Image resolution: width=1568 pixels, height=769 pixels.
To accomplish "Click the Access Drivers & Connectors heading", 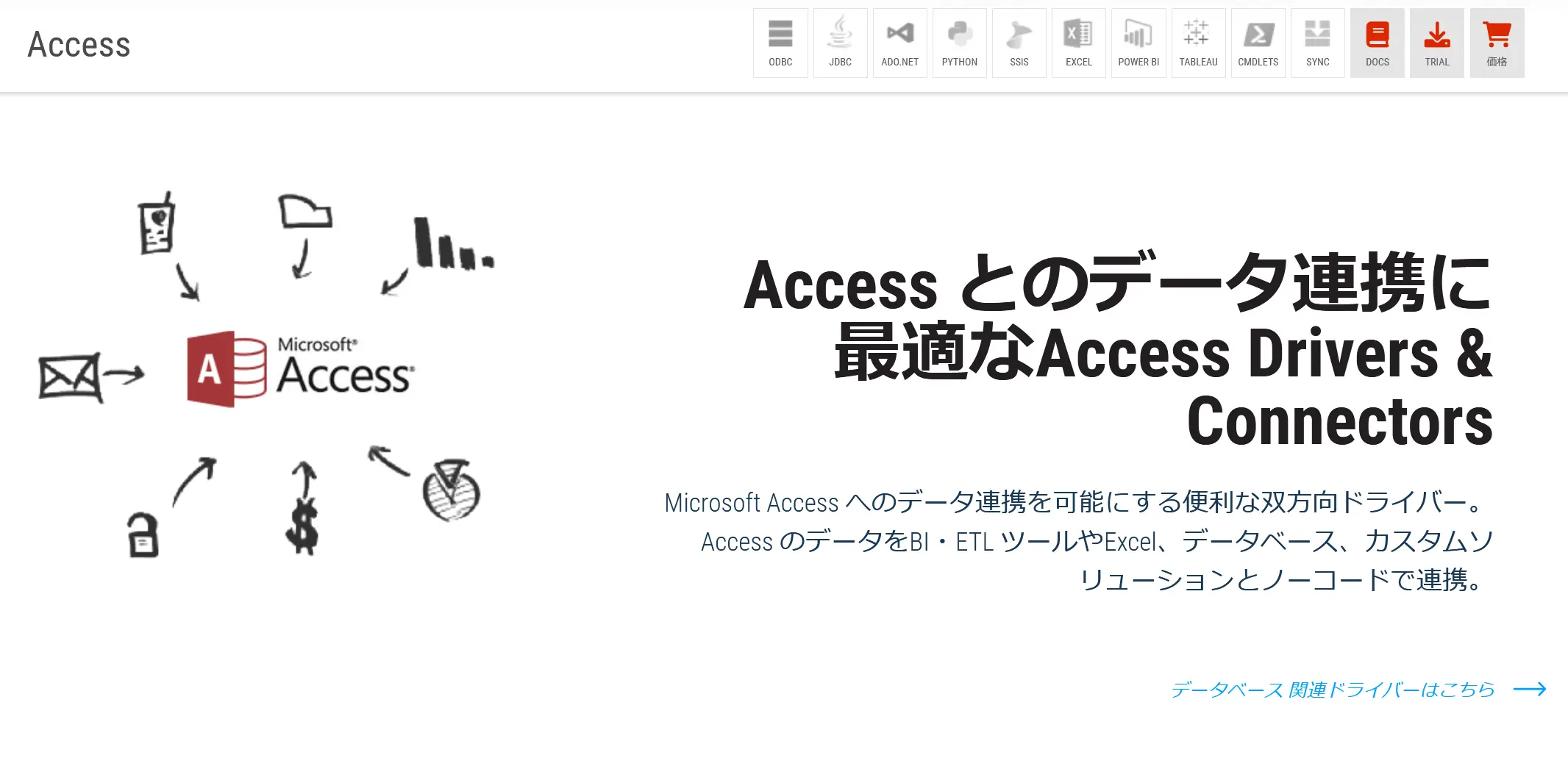I will pos(1118,351).
